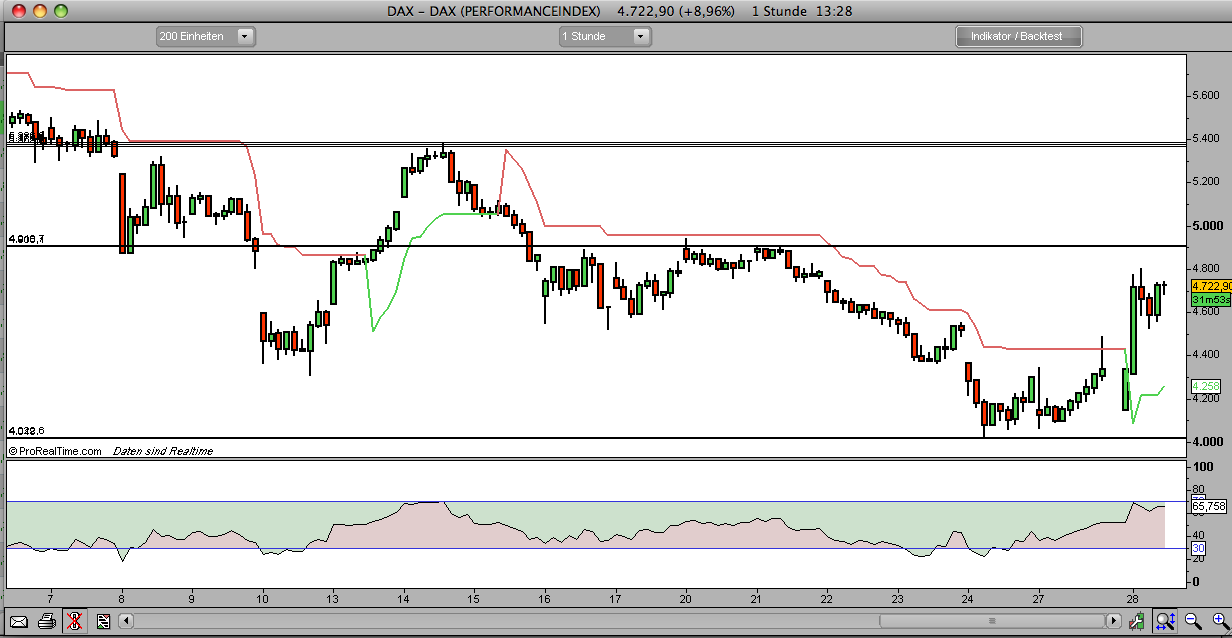Click the ProRealTime.com link

coord(57,451)
